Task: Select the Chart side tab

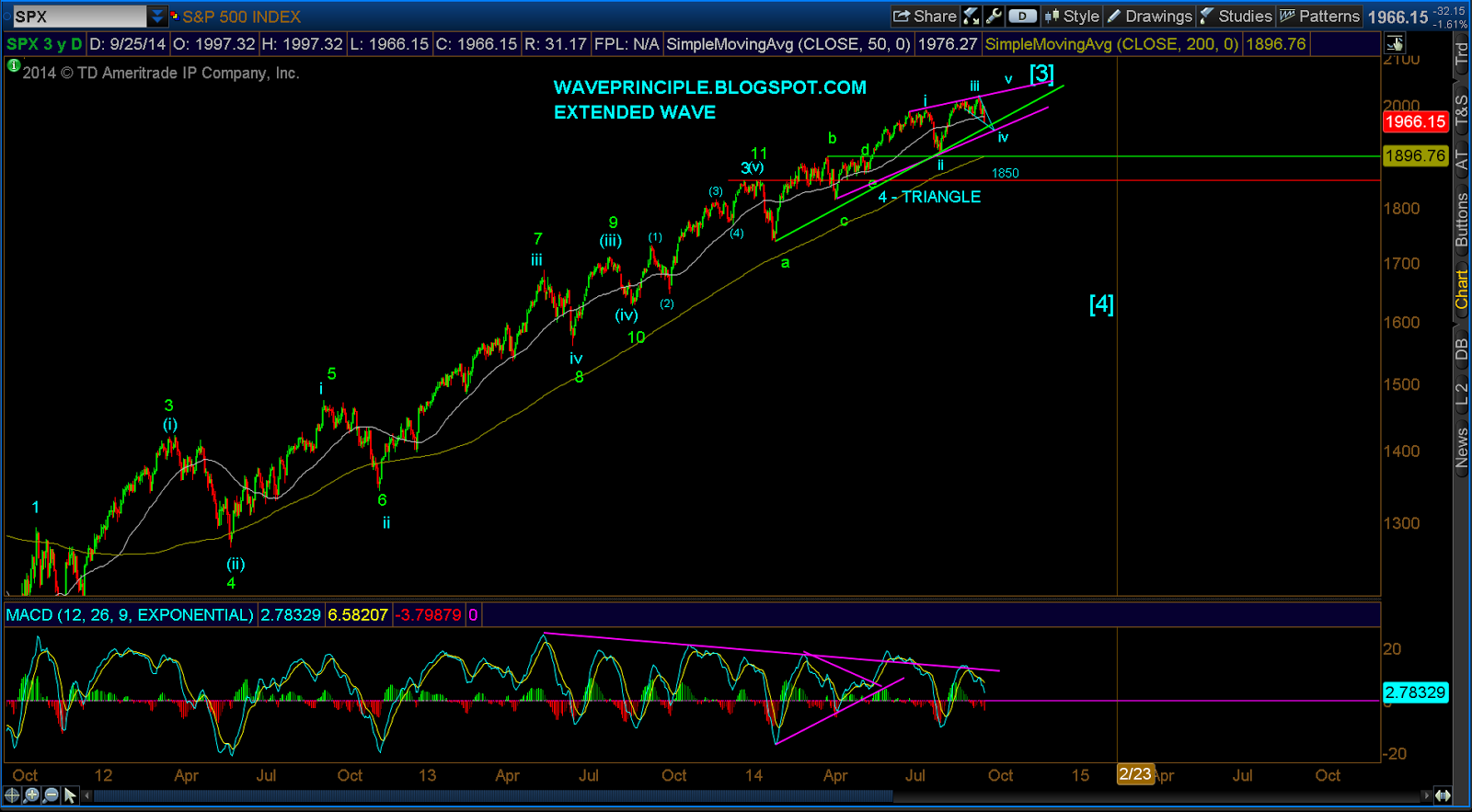Action: pos(1461,290)
